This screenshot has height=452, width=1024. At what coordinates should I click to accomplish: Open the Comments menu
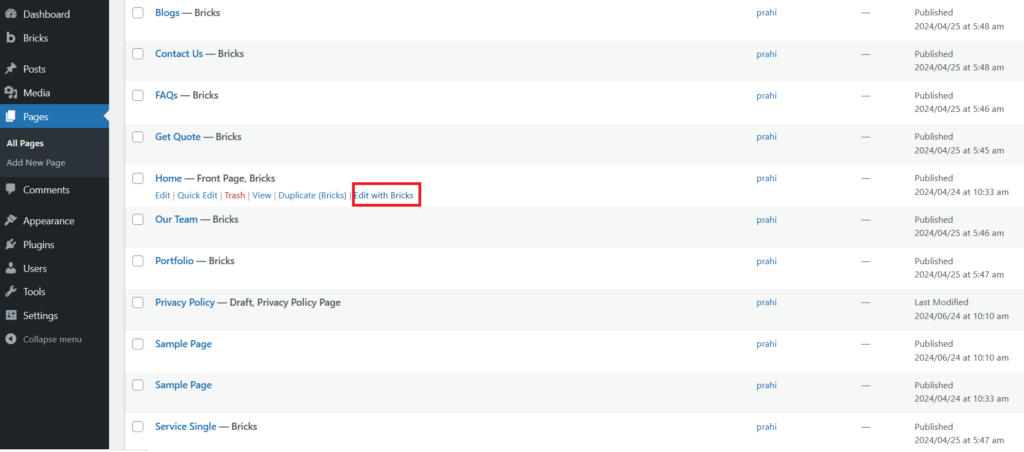pyautogui.click(x=55, y=189)
